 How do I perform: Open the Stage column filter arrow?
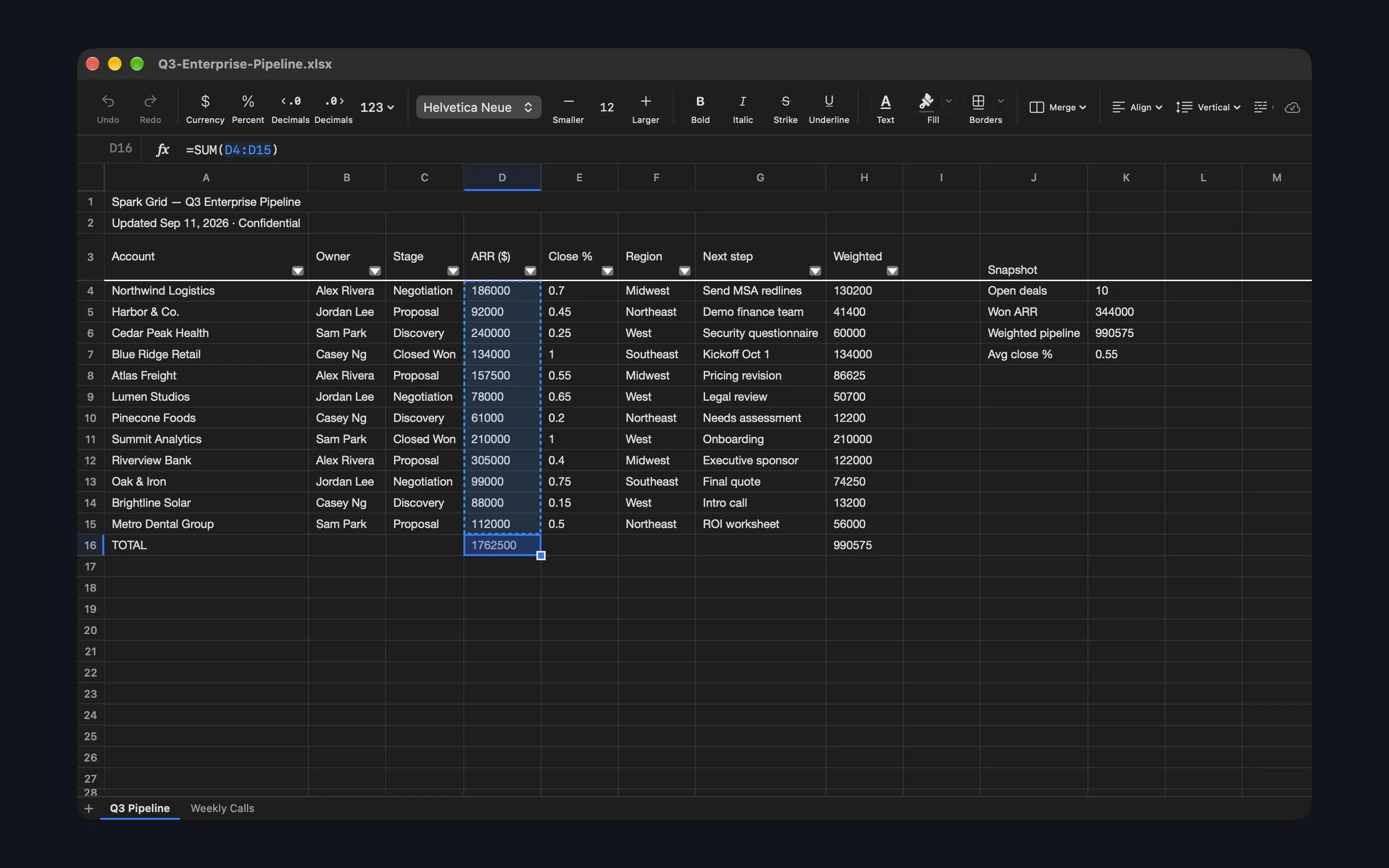pos(453,271)
